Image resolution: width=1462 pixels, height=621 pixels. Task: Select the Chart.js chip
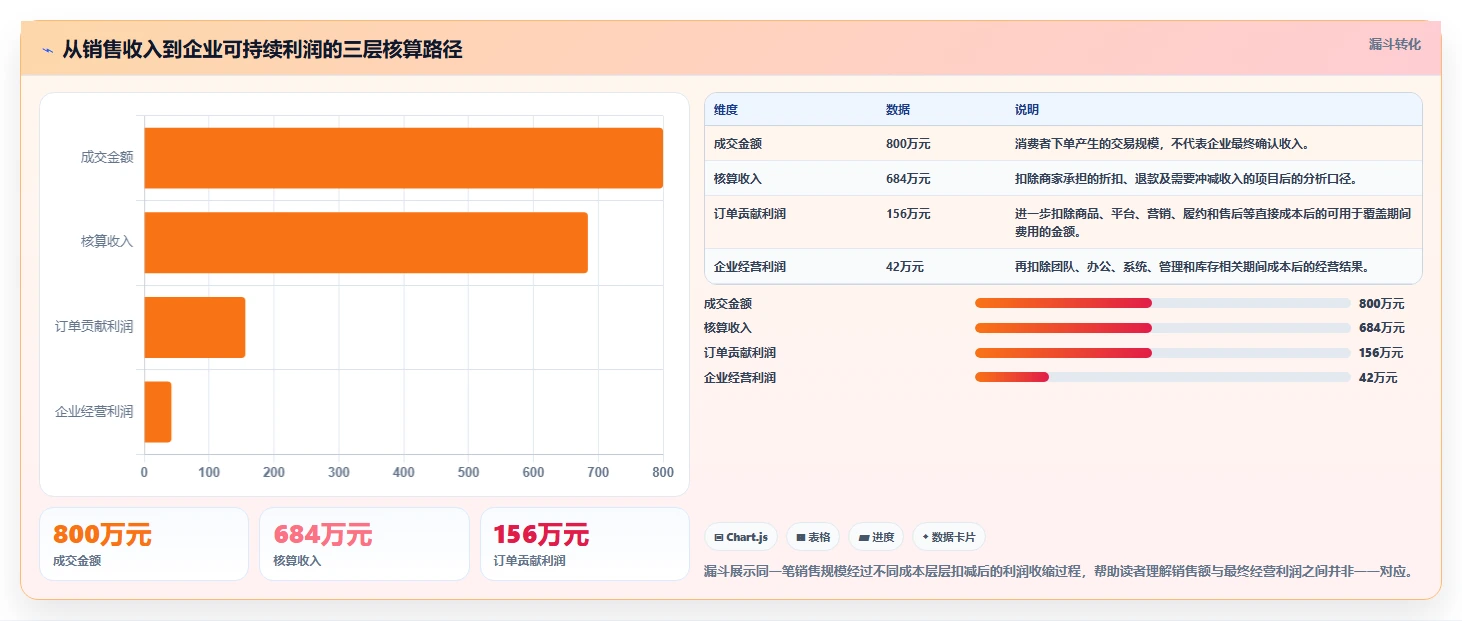[741, 537]
